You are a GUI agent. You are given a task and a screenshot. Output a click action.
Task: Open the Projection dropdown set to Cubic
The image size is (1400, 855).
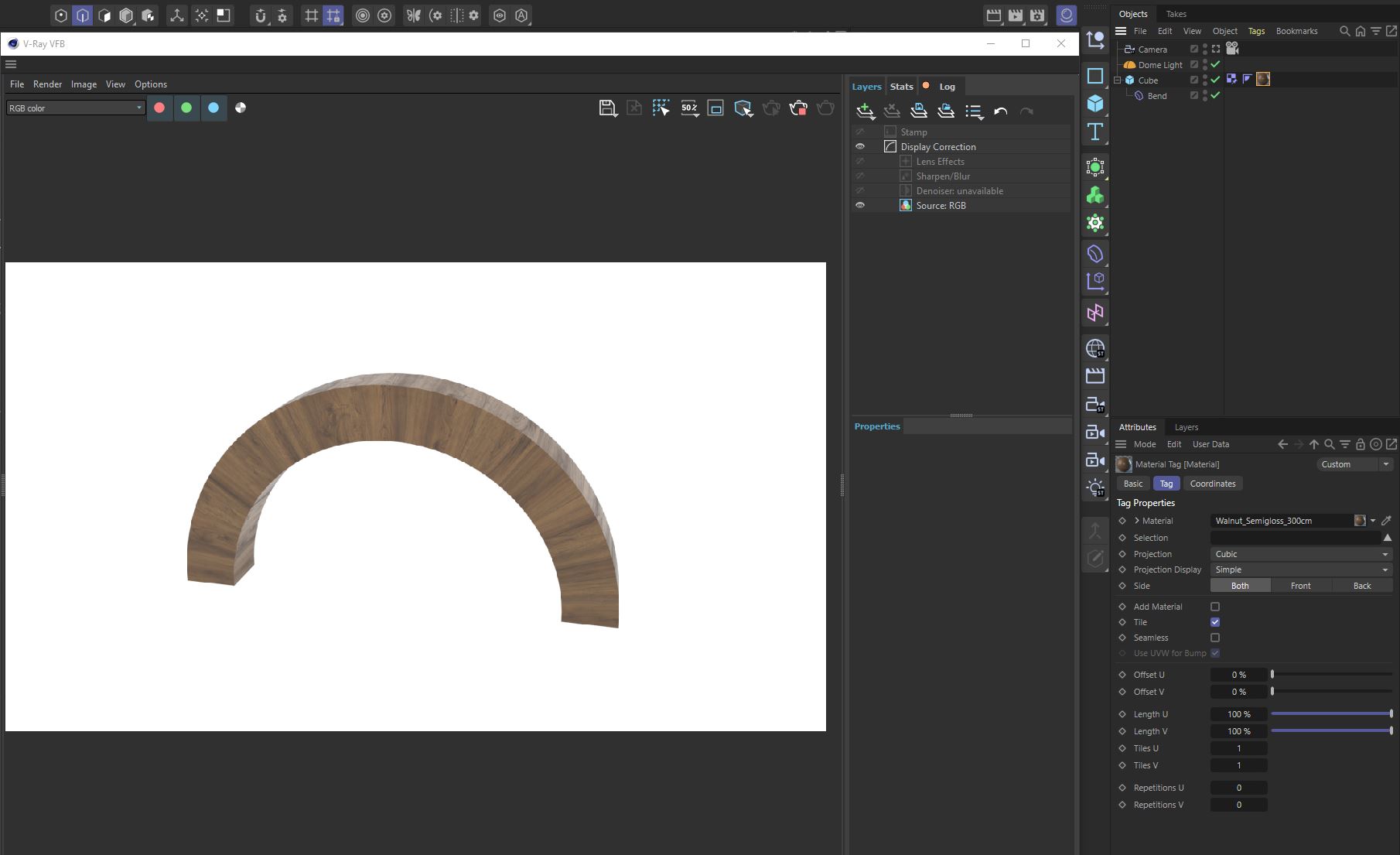(x=1301, y=554)
